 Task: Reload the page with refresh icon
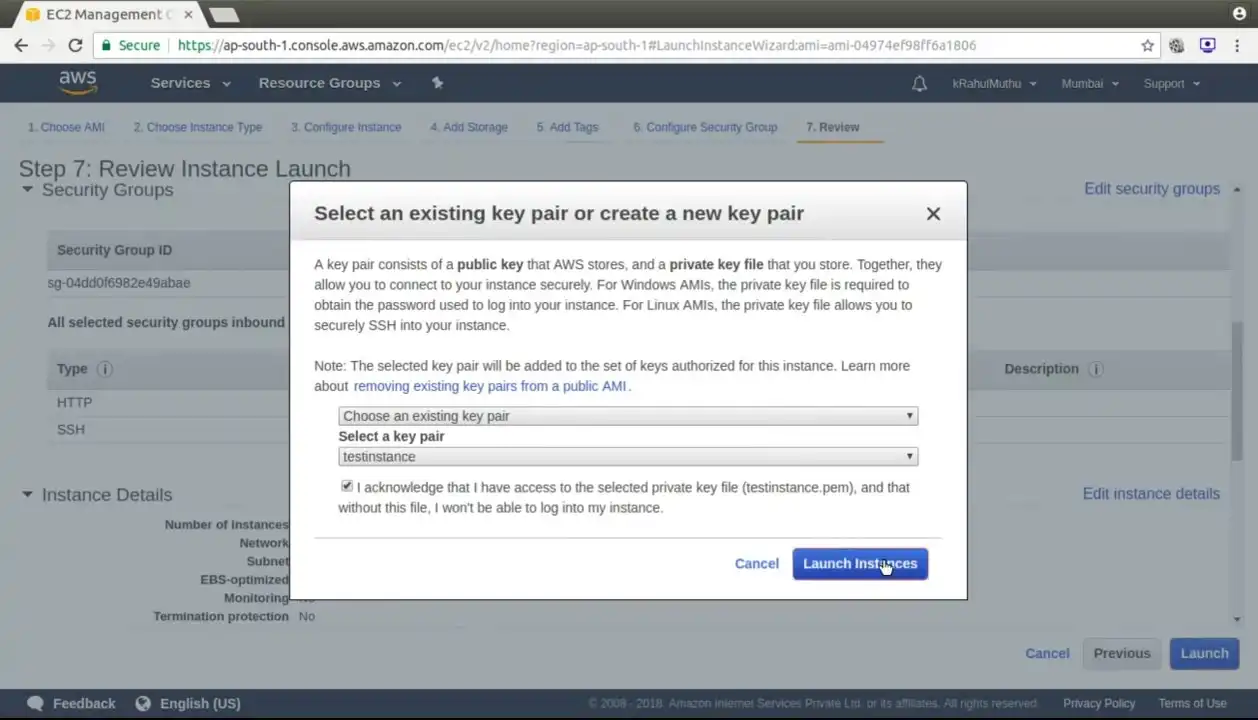point(75,45)
